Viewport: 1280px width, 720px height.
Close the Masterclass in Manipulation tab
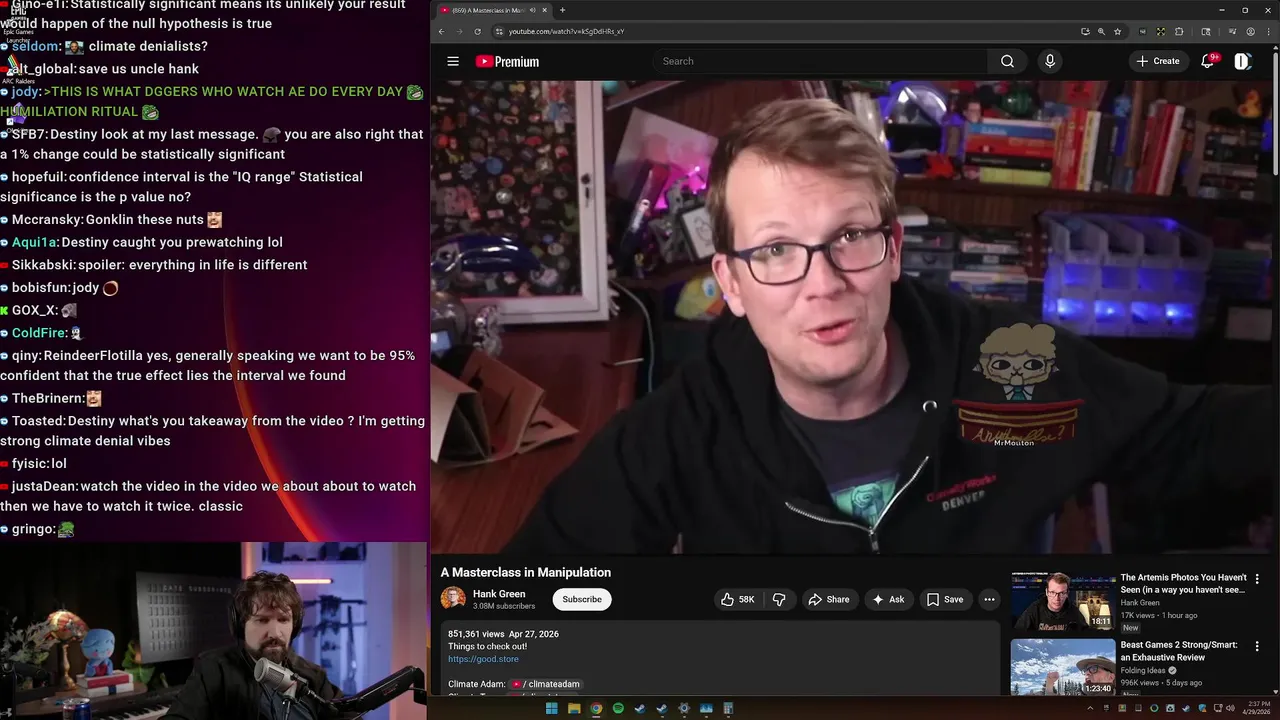point(544,10)
